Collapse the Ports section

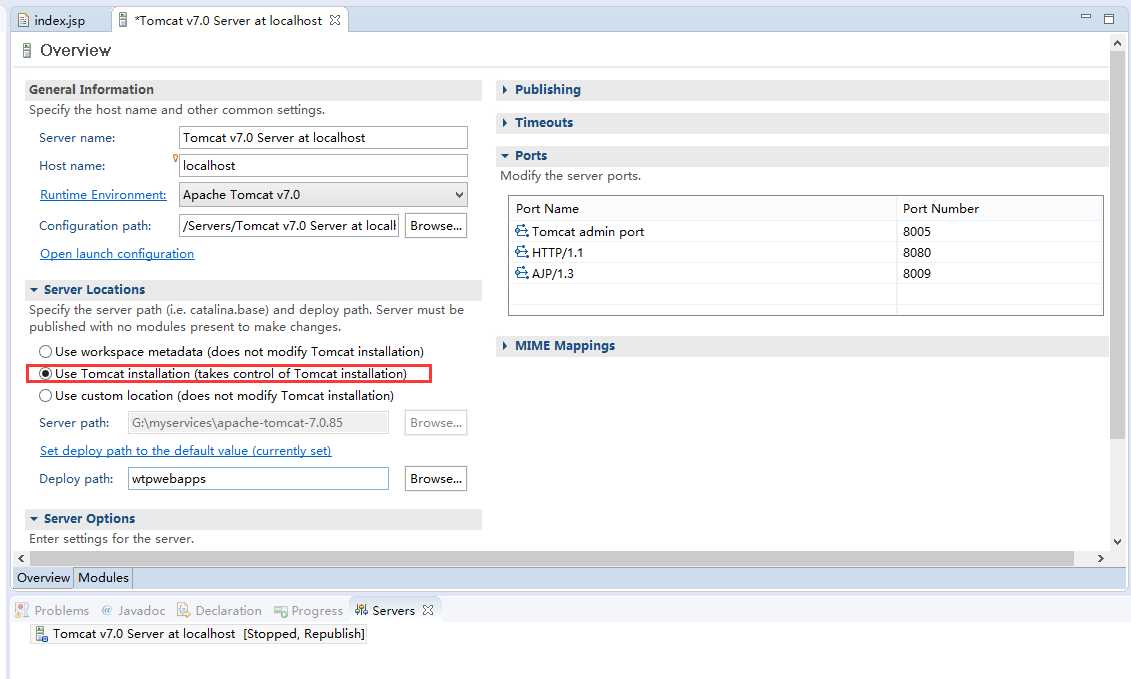pyautogui.click(x=505, y=156)
